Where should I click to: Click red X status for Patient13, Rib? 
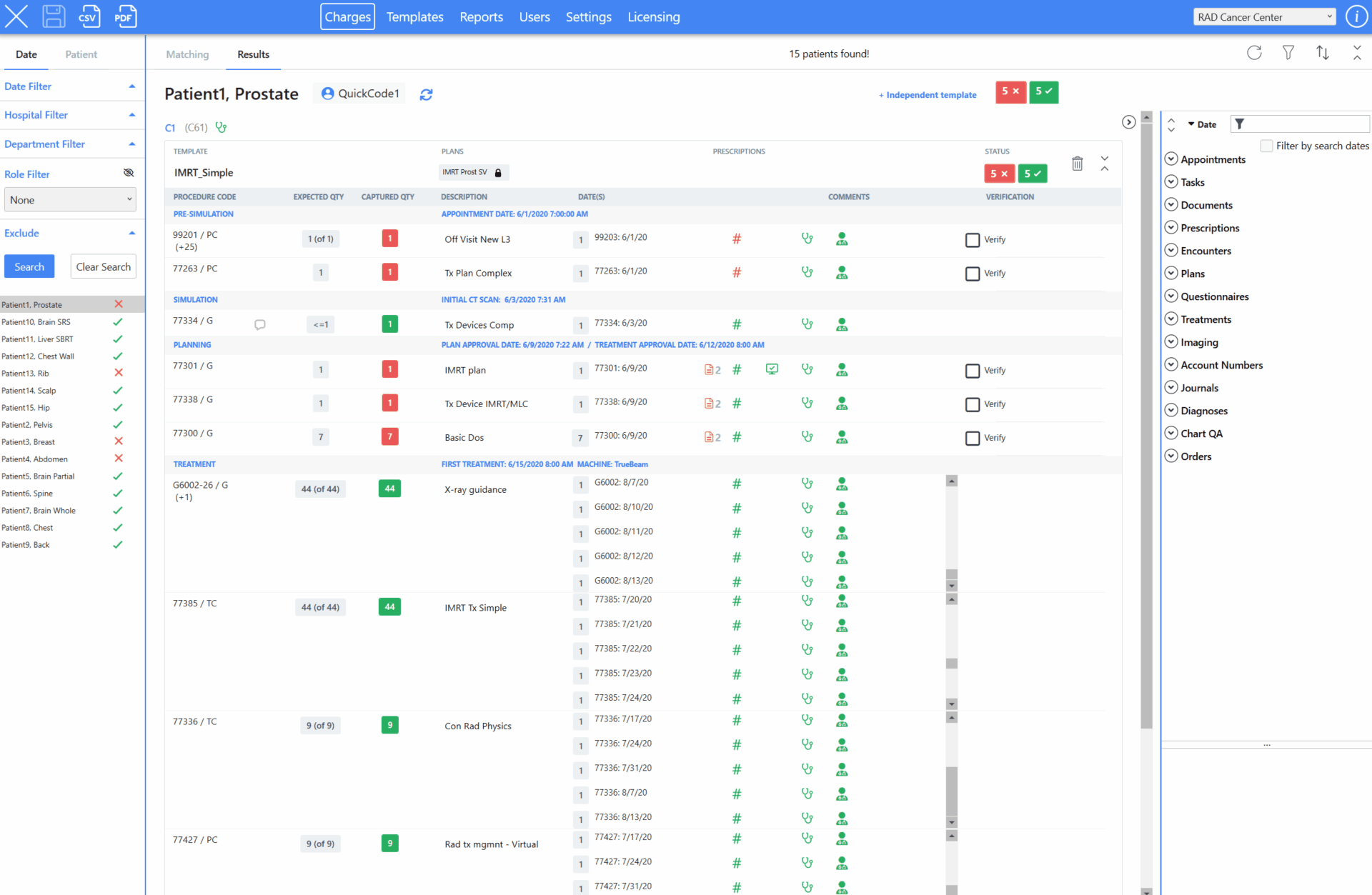tap(119, 373)
